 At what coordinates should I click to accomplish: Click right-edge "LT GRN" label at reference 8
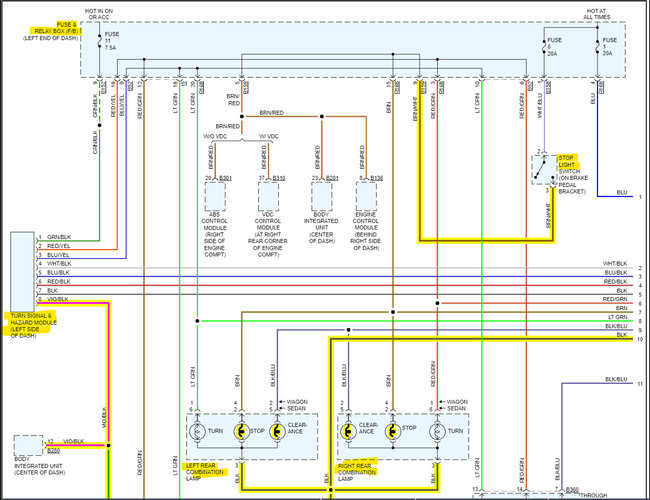pyautogui.click(x=618, y=317)
